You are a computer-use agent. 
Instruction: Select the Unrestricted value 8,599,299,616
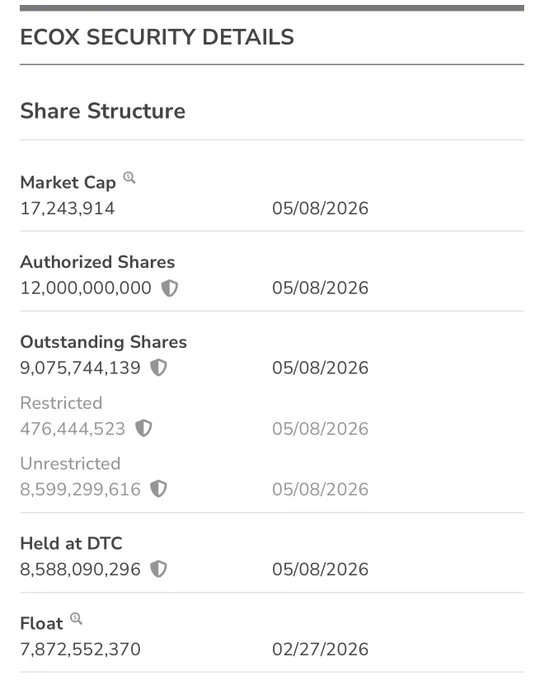(81, 490)
